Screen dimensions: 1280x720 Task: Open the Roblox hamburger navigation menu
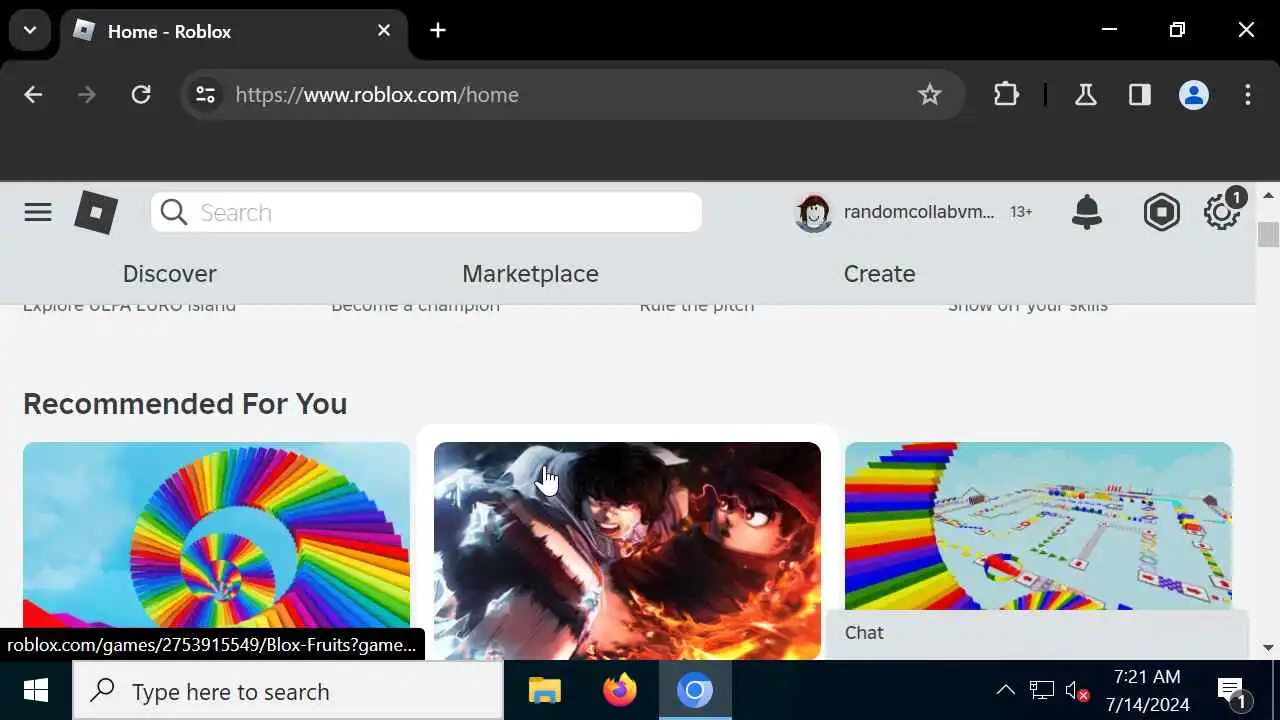[x=38, y=212]
